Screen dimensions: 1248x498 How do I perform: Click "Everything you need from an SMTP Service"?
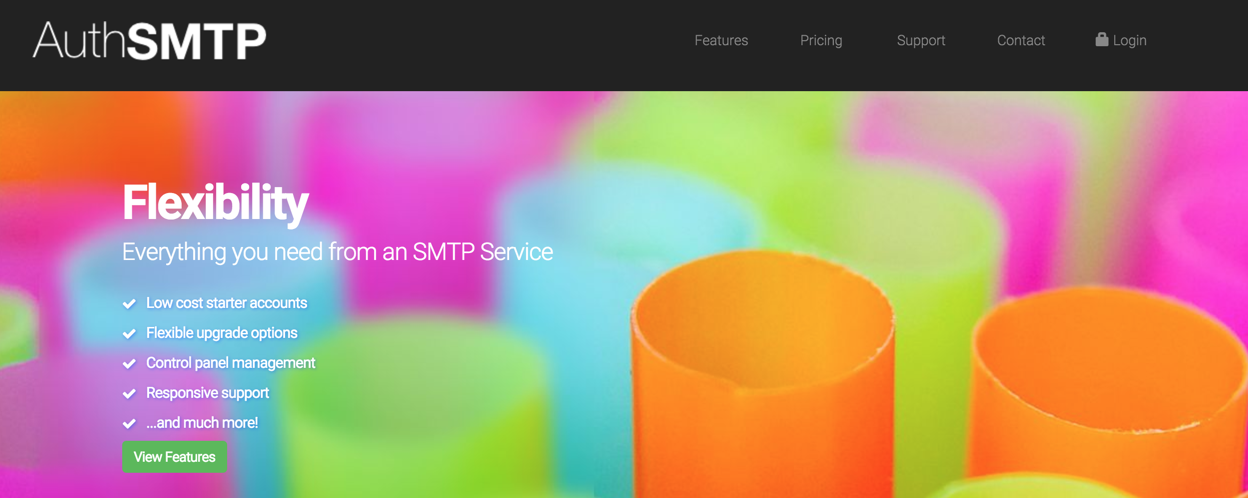[x=337, y=252]
